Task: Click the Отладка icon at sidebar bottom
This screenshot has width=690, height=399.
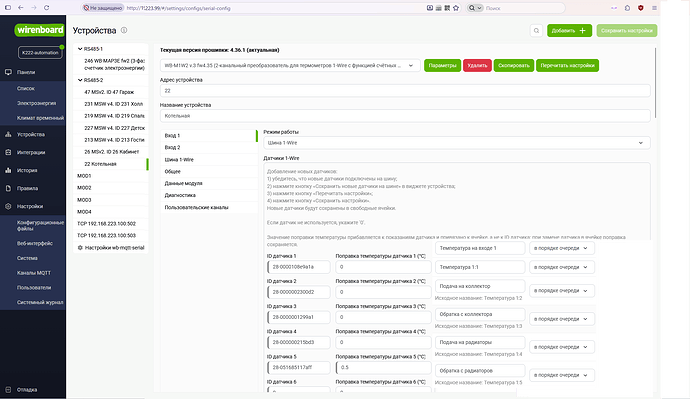Action: (8, 390)
